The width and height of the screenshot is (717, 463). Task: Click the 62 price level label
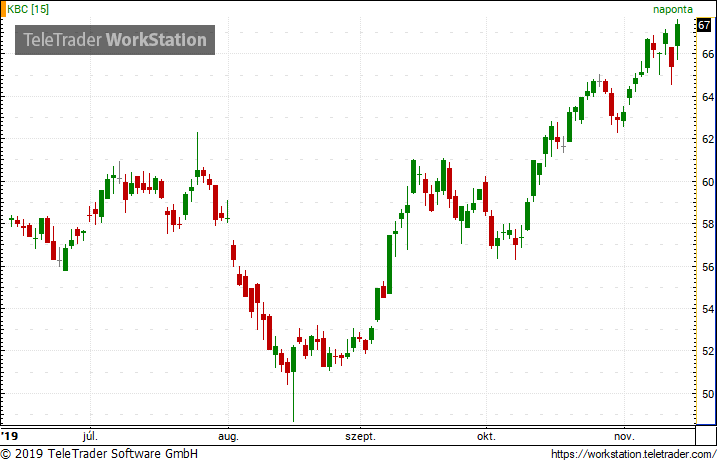point(708,139)
